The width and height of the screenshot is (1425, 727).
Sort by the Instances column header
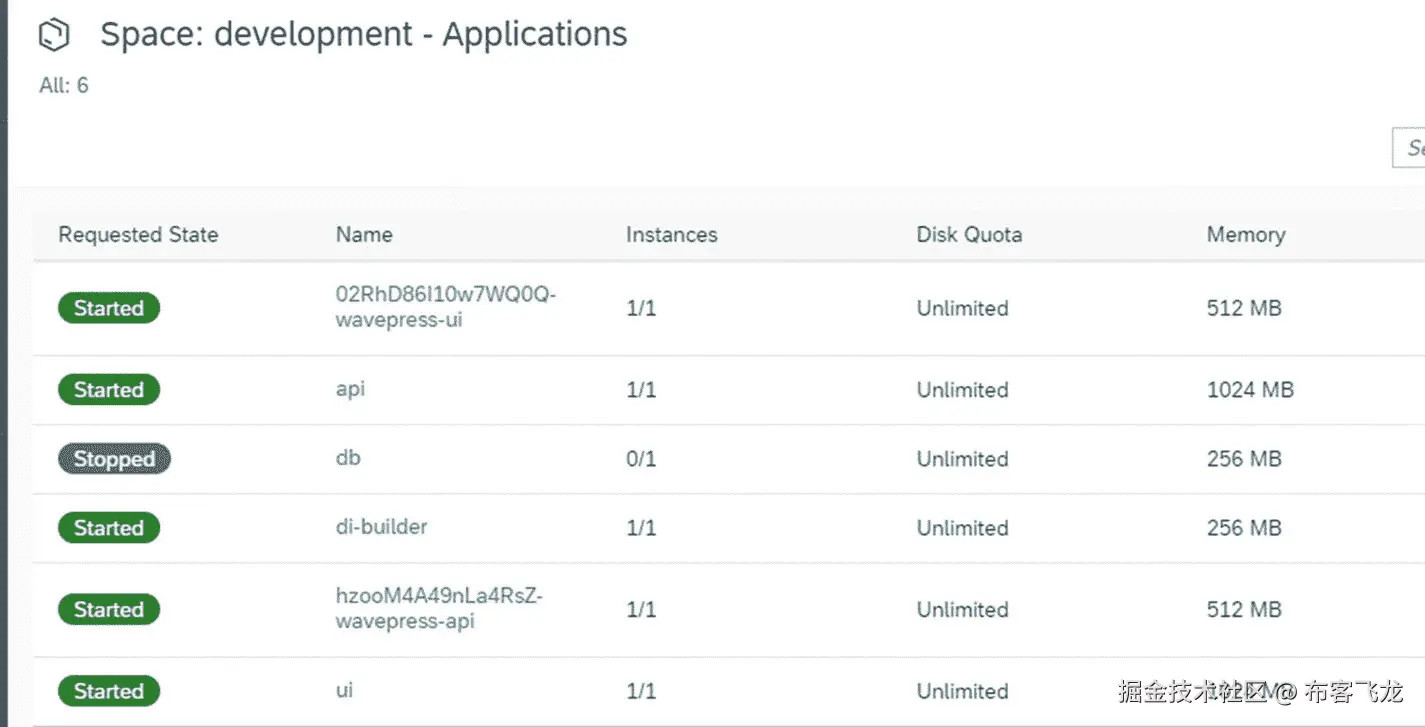point(671,235)
